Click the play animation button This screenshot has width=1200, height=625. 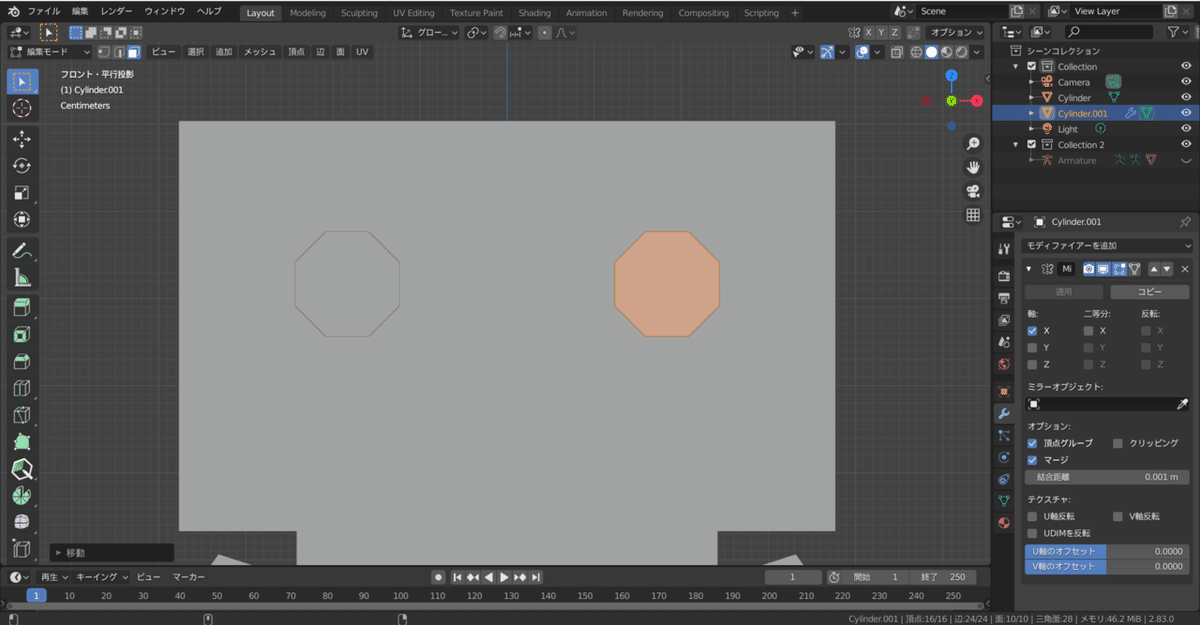point(504,577)
